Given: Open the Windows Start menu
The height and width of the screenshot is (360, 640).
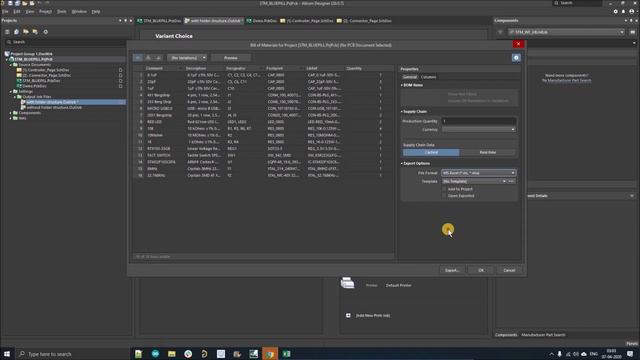Looking at the screenshot, I should 7,354.
